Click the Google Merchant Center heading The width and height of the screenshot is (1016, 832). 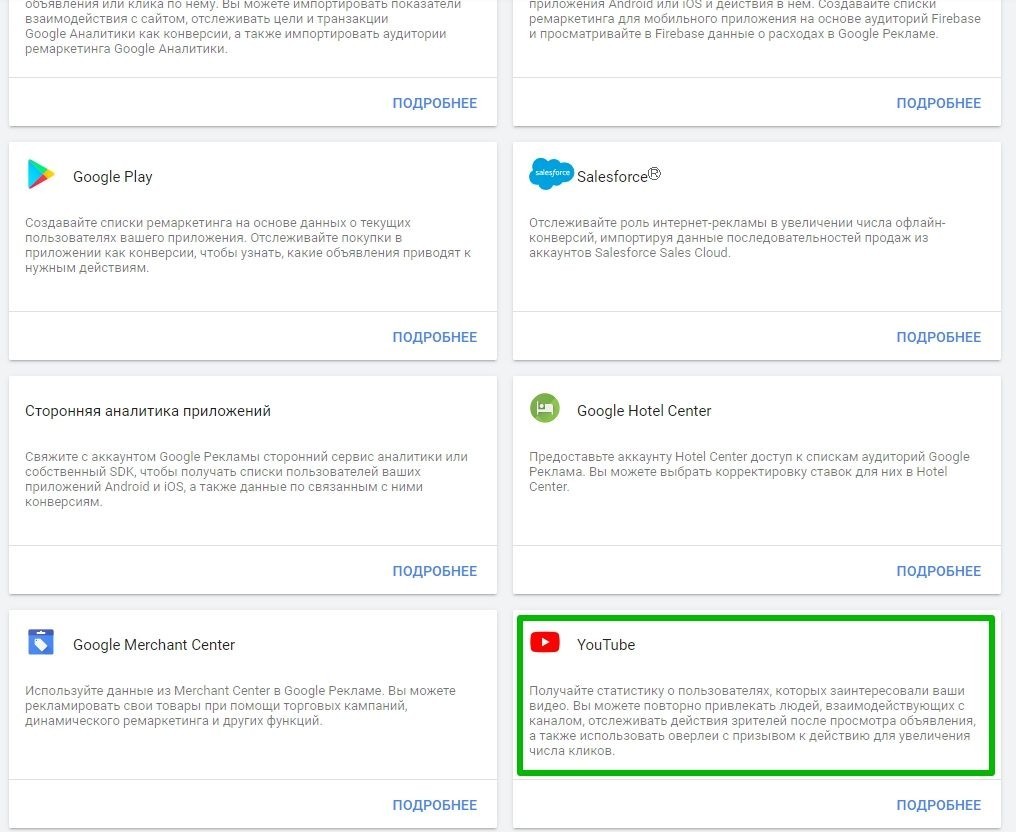pyautogui.click(x=154, y=645)
